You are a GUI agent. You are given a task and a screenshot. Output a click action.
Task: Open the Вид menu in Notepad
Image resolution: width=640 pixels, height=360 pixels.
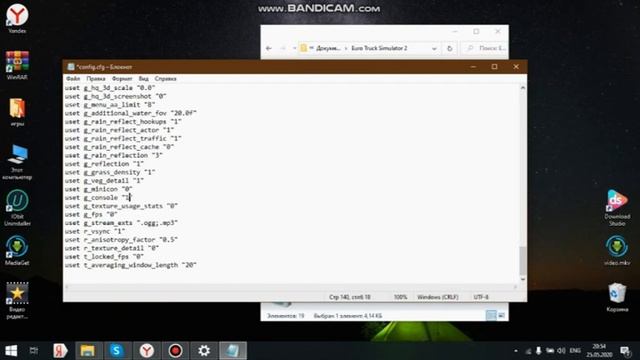pyautogui.click(x=144, y=78)
